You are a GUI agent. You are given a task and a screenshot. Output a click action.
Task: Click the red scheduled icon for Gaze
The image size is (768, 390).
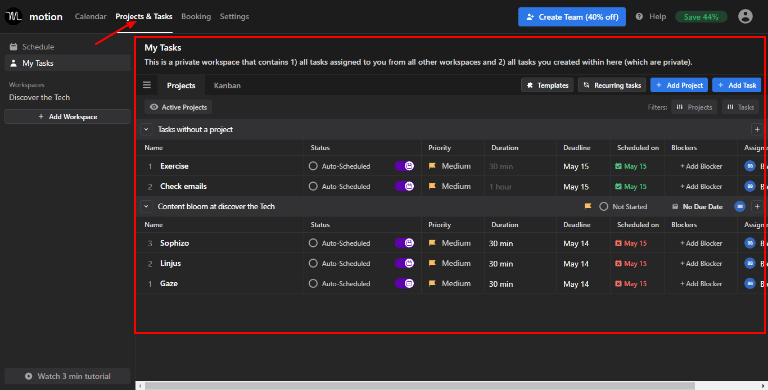tap(618, 283)
